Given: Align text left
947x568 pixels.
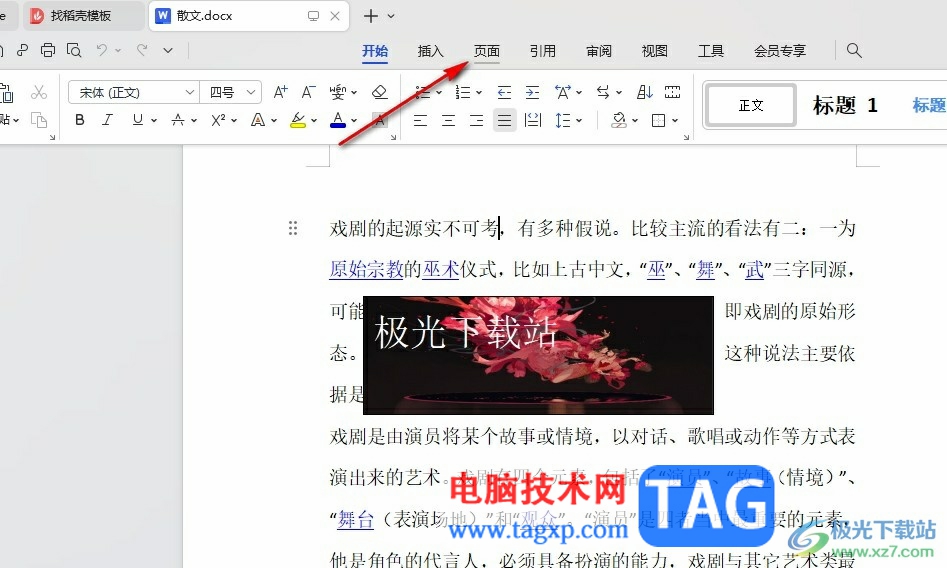Looking at the screenshot, I should click(x=420, y=120).
